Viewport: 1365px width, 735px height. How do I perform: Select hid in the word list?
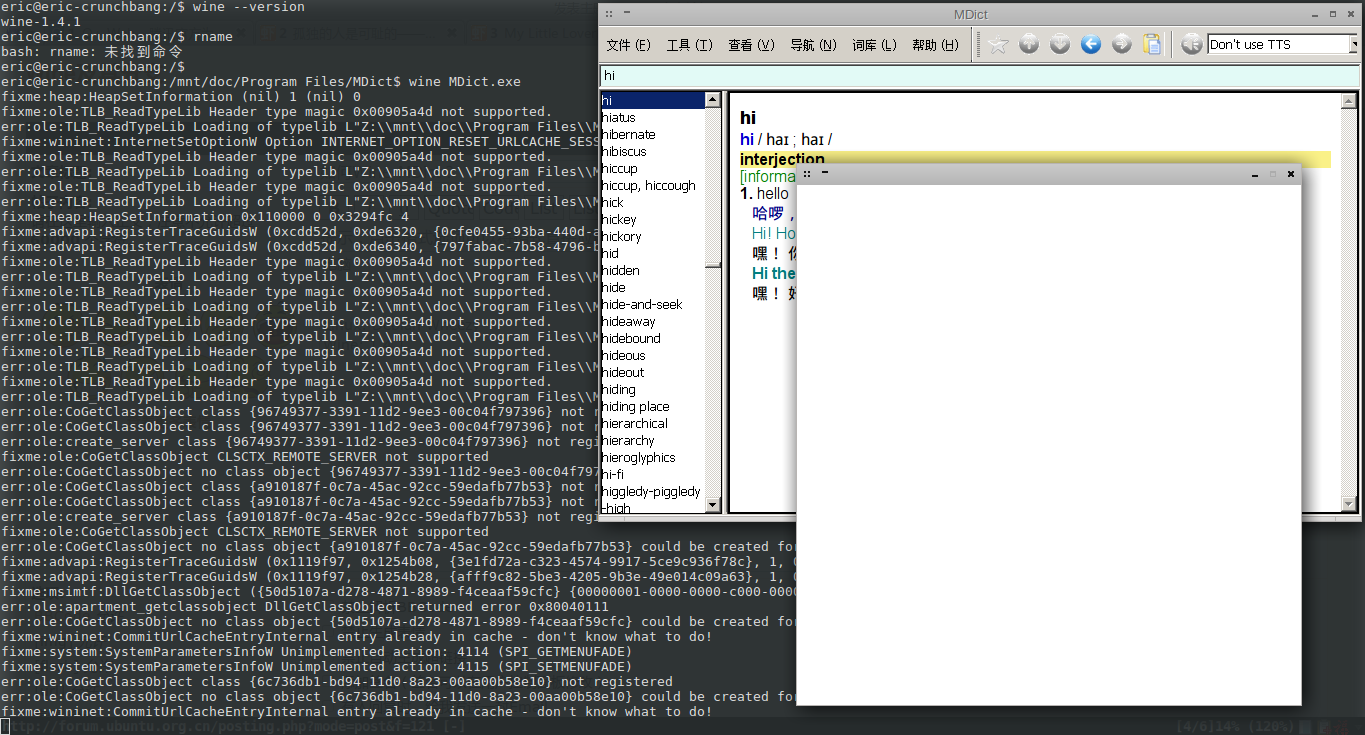pos(610,253)
